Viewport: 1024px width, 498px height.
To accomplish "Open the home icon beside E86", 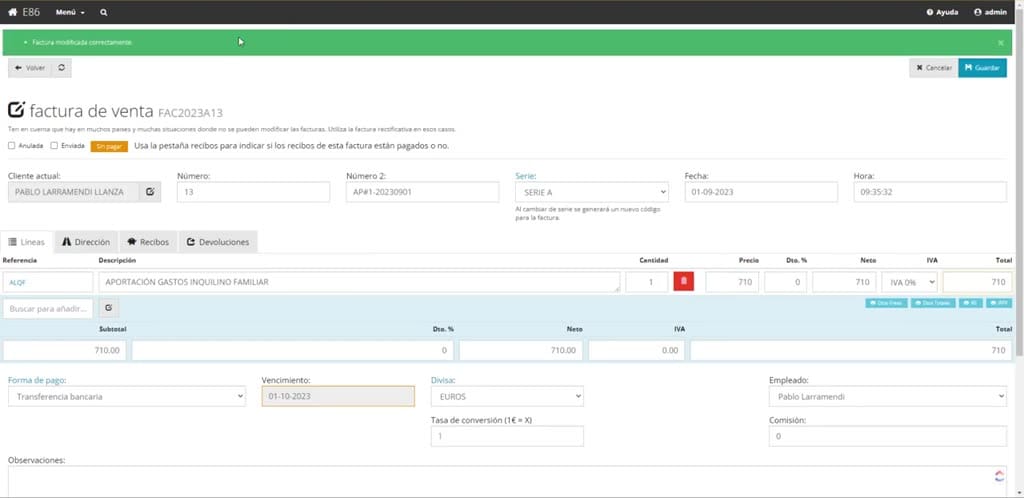I will tap(12, 12).
